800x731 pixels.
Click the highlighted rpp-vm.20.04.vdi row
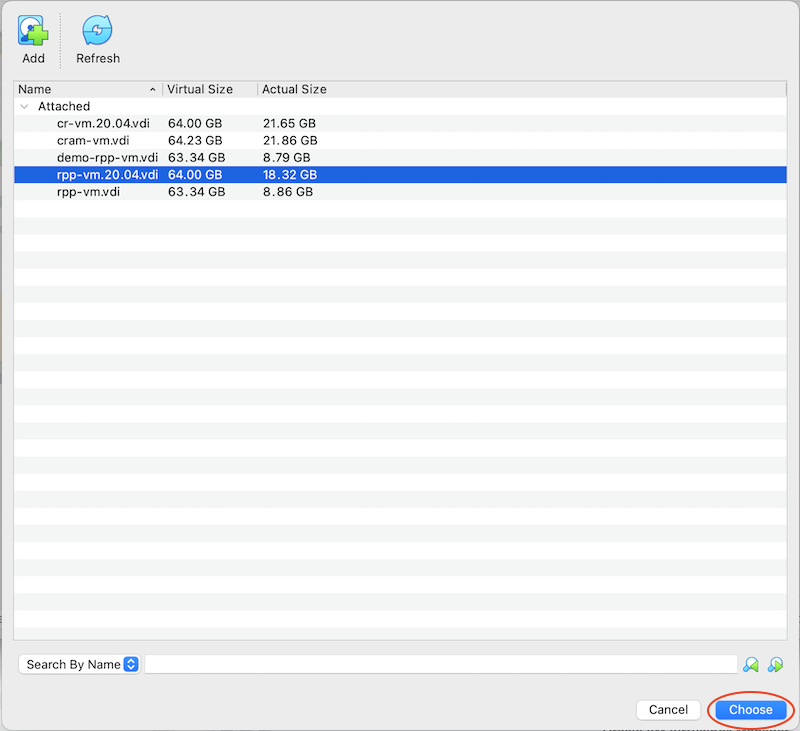tap(108, 174)
